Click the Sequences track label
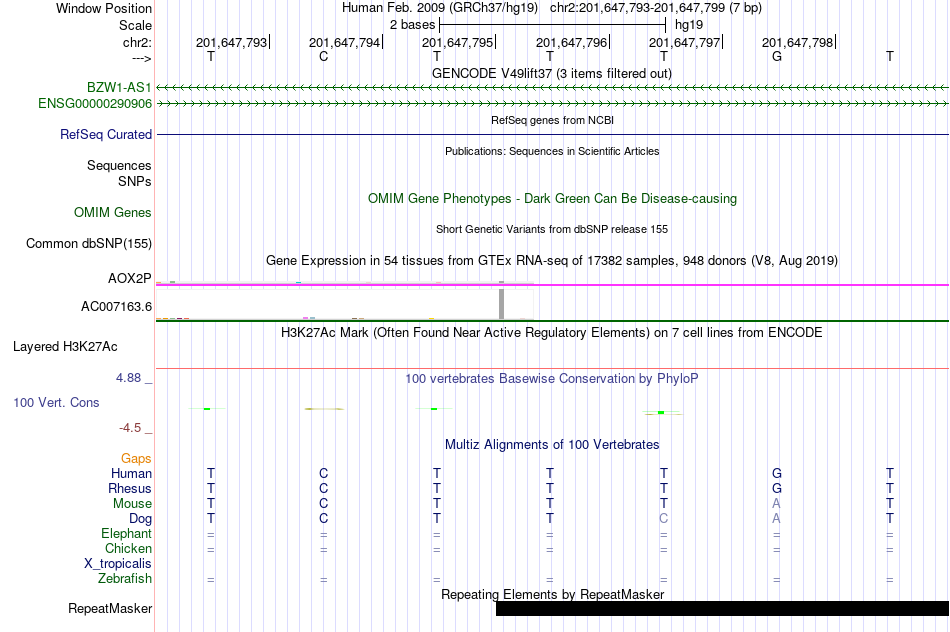This screenshot has height=632, width=950. coord(119,165)
